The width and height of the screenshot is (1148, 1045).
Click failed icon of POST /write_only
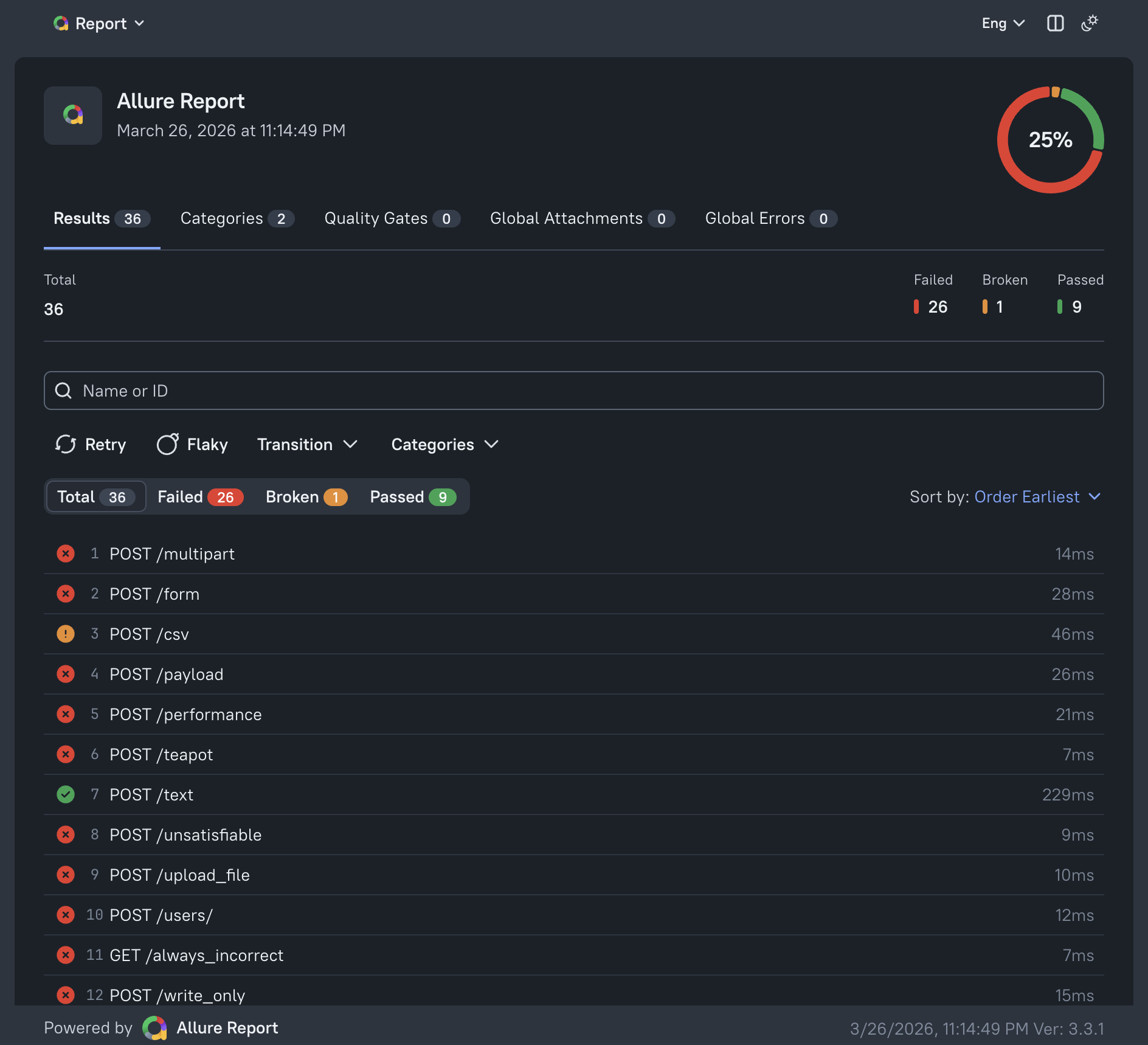[66, 995]
